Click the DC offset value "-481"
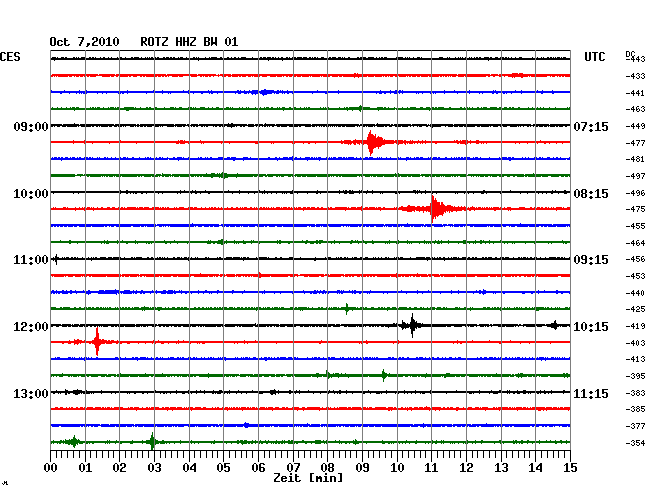Screen dimensions: 650x494 [x=635, y=159]
